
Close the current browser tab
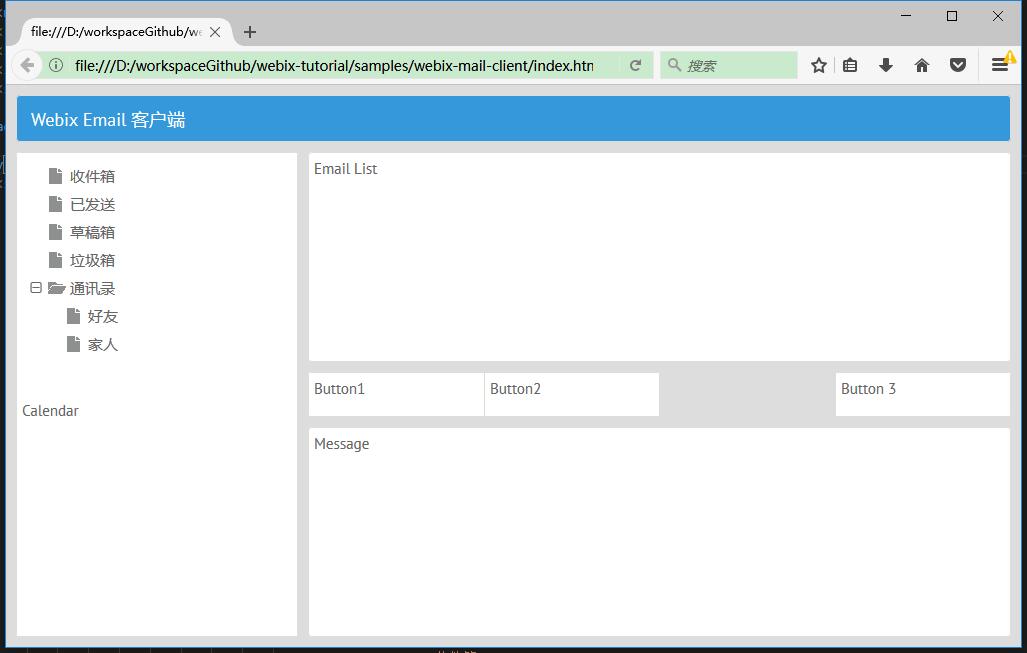[215, 32]
